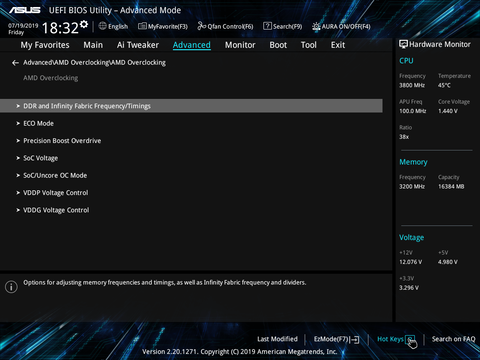Viewport: 480px width, 360px height.
Task: Open Precision Boost Overdrive submenu
Action: pyautogui.click(x=62, y=141)
